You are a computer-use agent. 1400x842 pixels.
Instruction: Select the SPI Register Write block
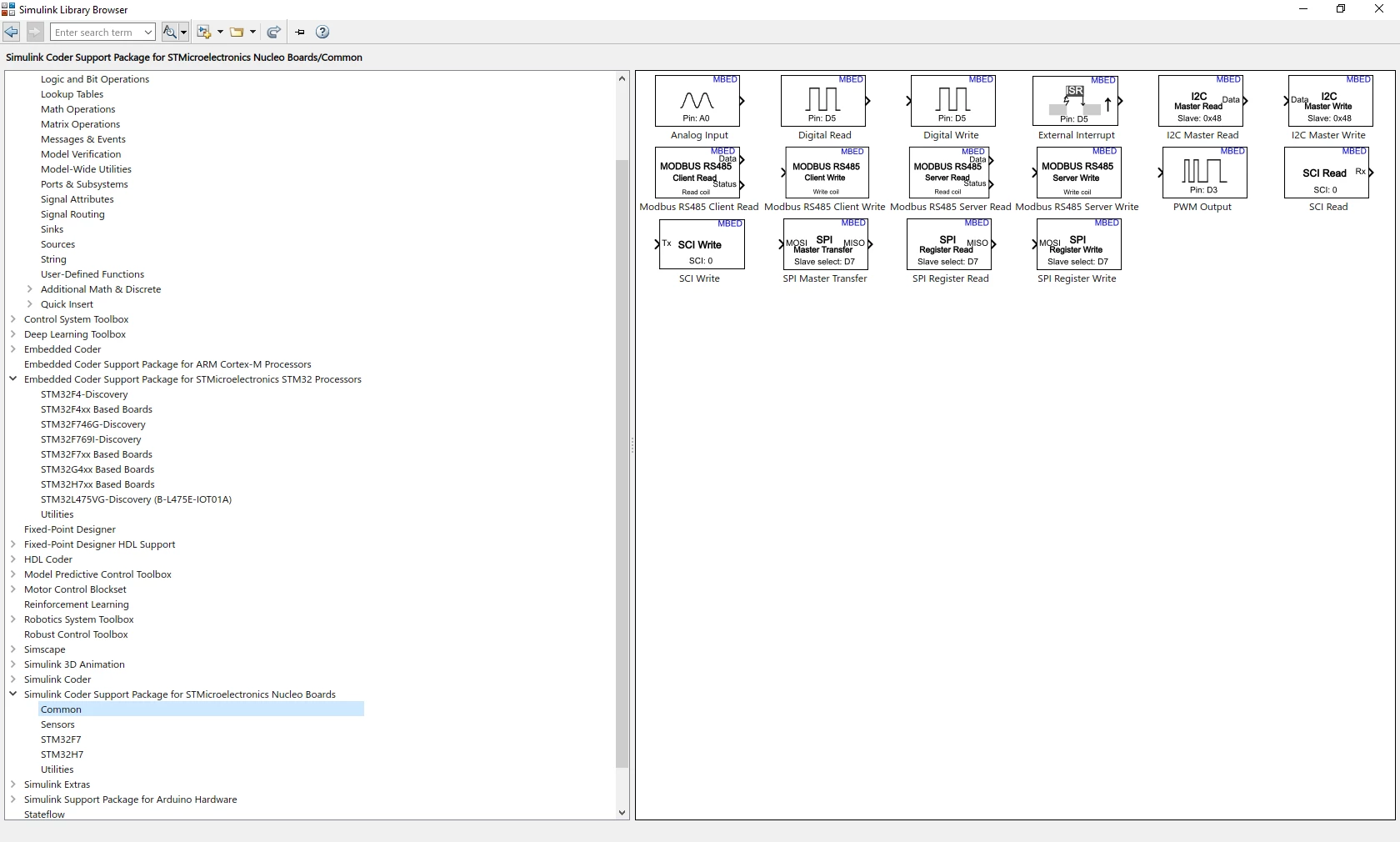coord(1078,244)
